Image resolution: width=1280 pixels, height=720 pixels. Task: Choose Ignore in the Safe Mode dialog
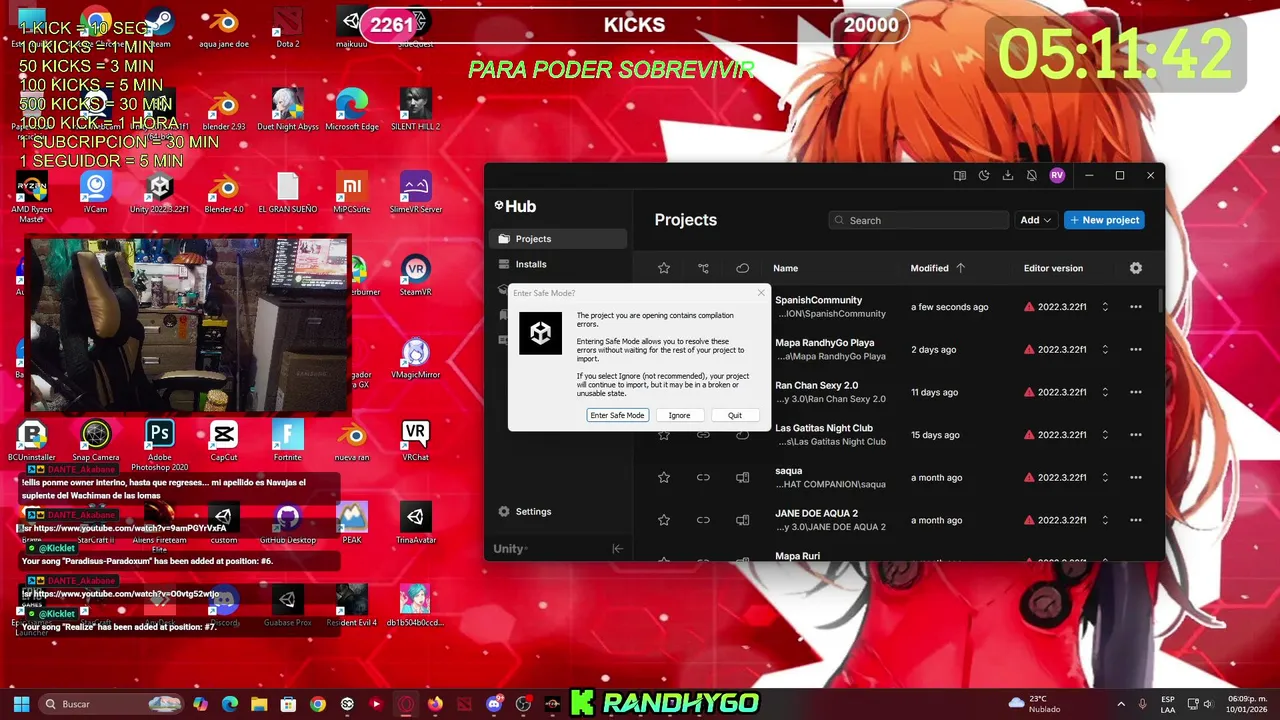pyautogui.click(x=679, y=415)
